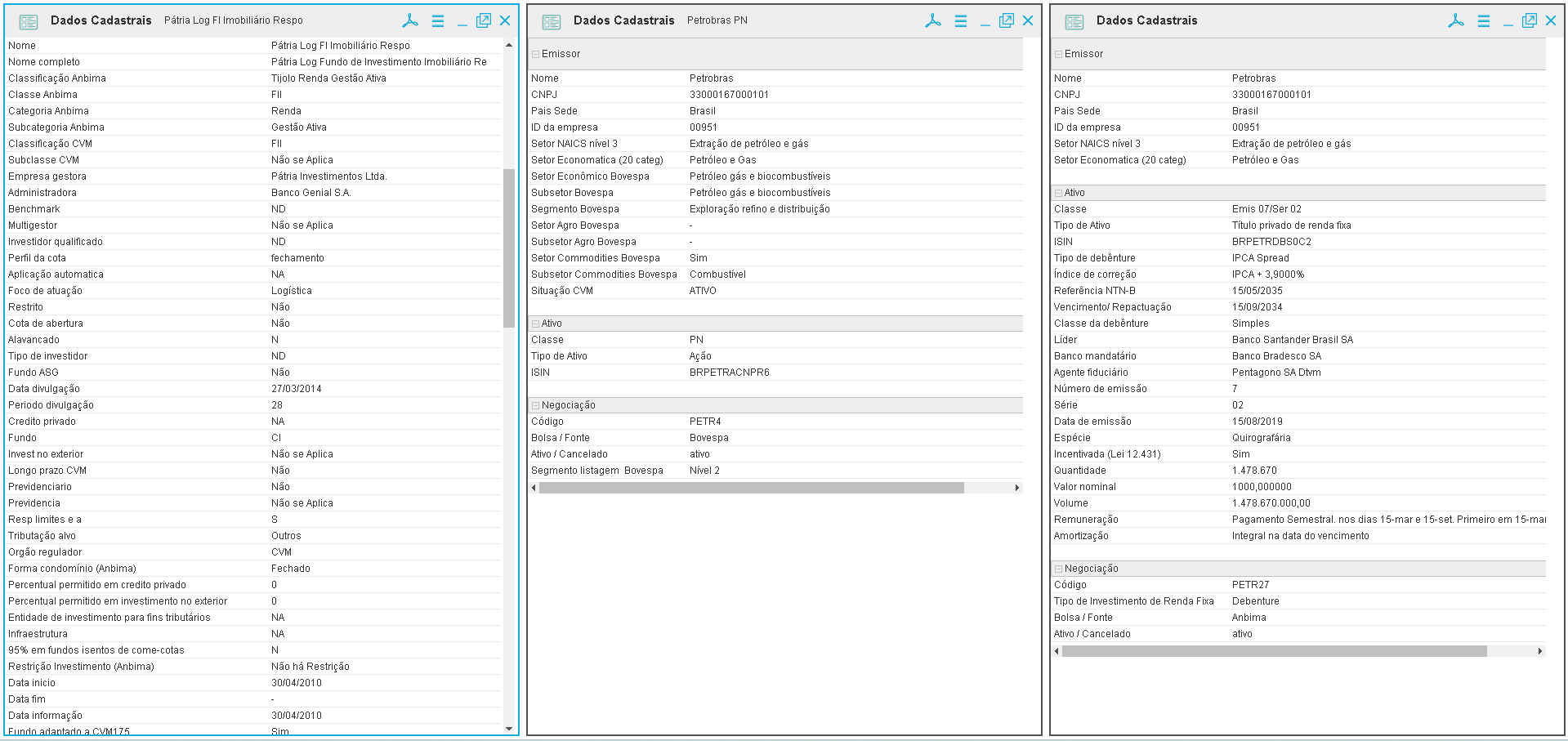
Task: Export the Pátria Log panel to PDF
Action: point(410,20)
